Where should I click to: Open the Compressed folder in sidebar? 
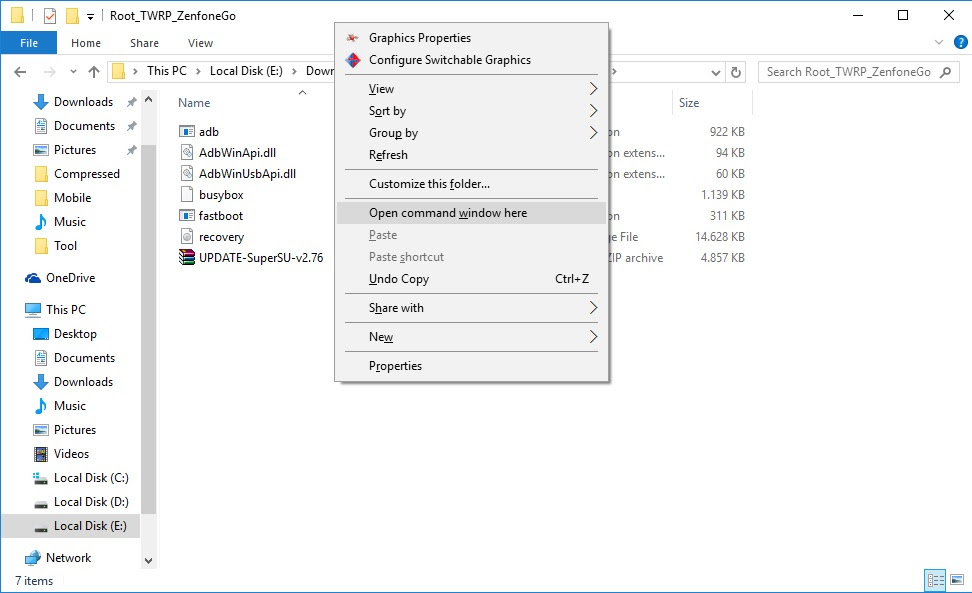coord(86,174)
